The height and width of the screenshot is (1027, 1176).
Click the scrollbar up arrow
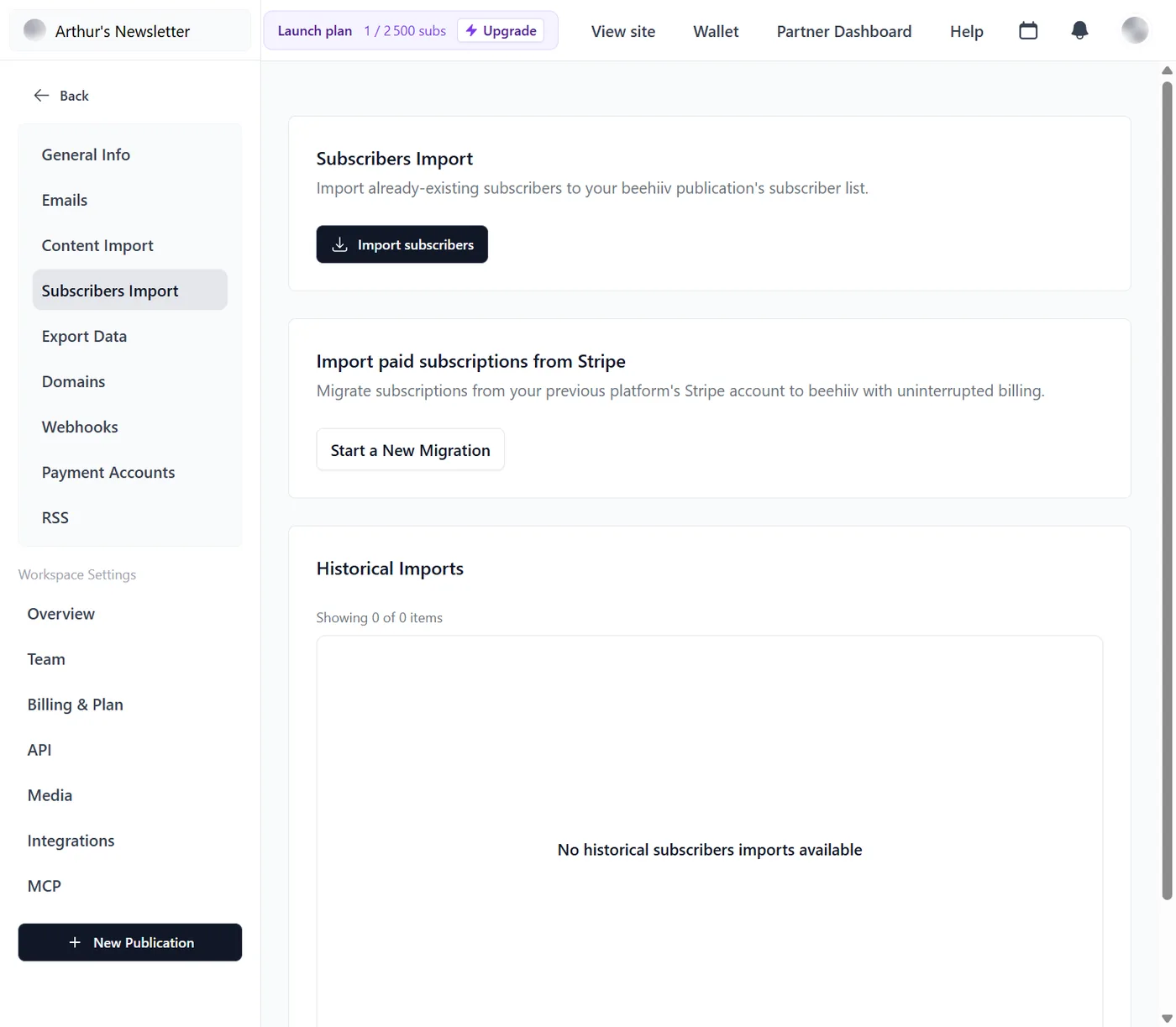[x=1167, y=71]
